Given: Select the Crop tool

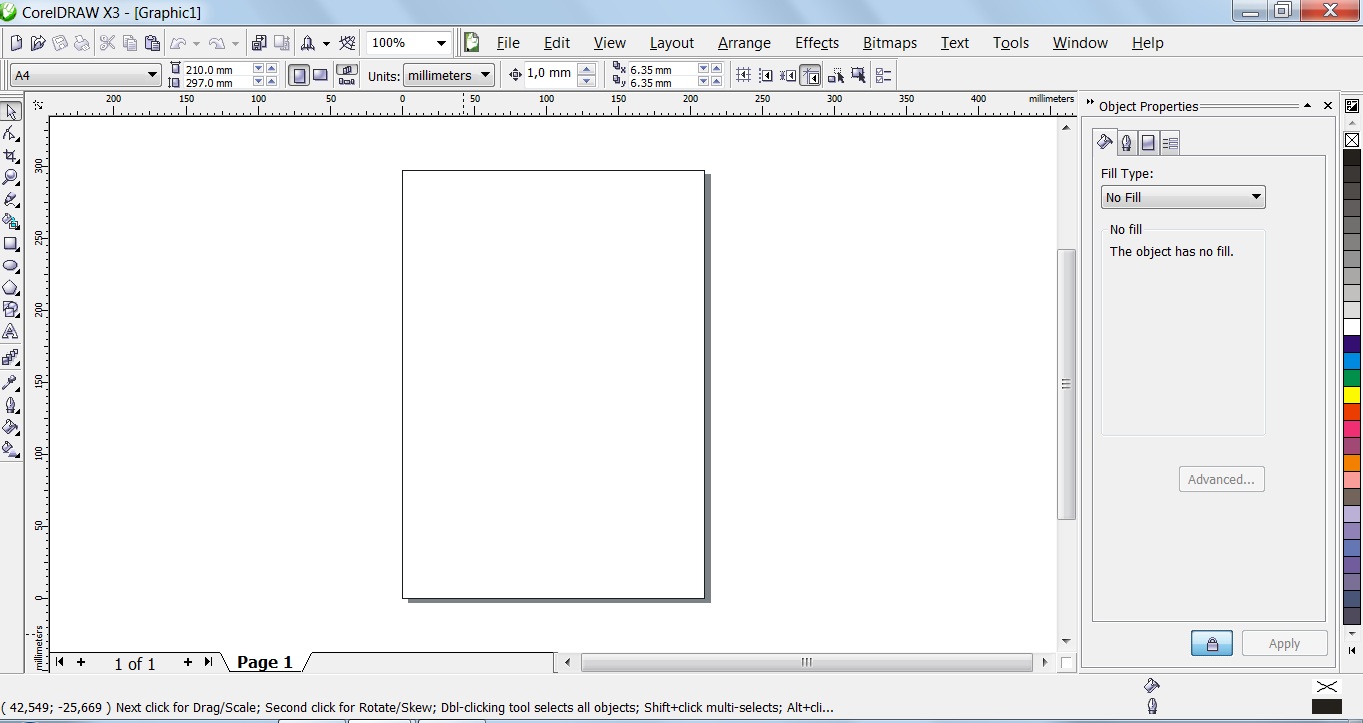Looking at the screenshot, I should coord(11,155).
